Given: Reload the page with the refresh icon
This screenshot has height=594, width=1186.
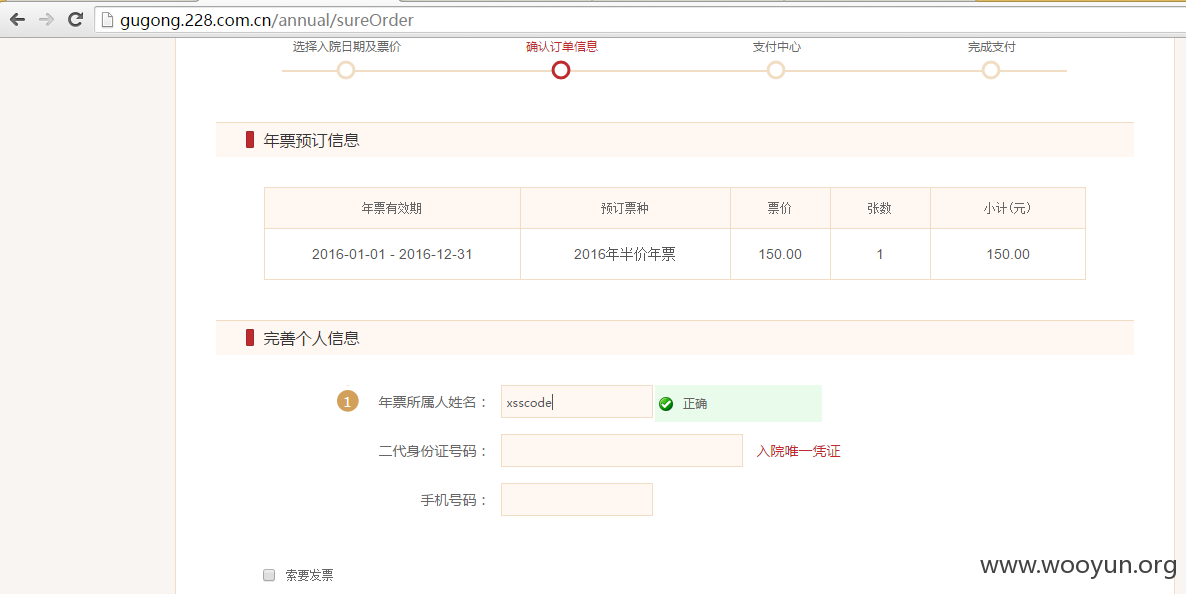Looking at the screenshot, I should point(75,20).
